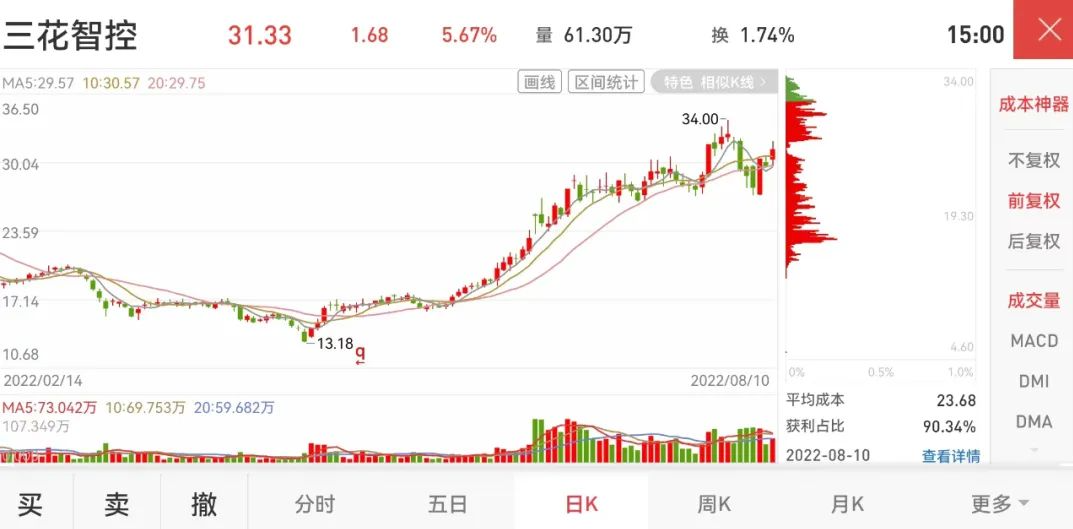Screen dimensions: 1073x529
Task: Switch to the 分时 tab
Action: [315, 505]
